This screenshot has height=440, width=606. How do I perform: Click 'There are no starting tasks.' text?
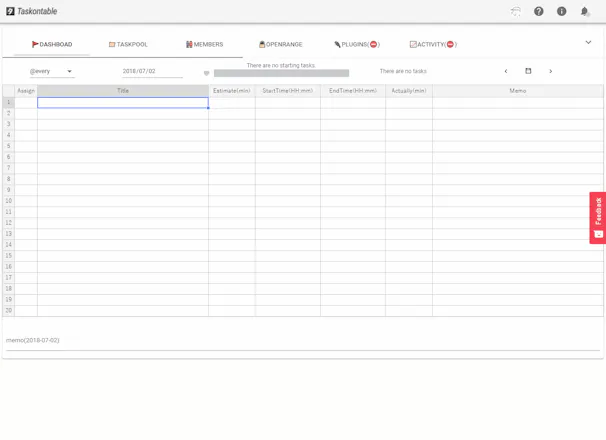pos(281,65)
